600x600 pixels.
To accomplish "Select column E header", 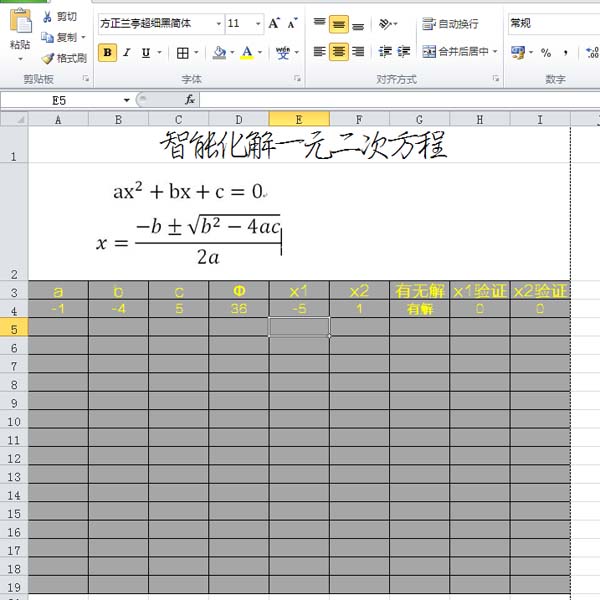I will point(299,119).
